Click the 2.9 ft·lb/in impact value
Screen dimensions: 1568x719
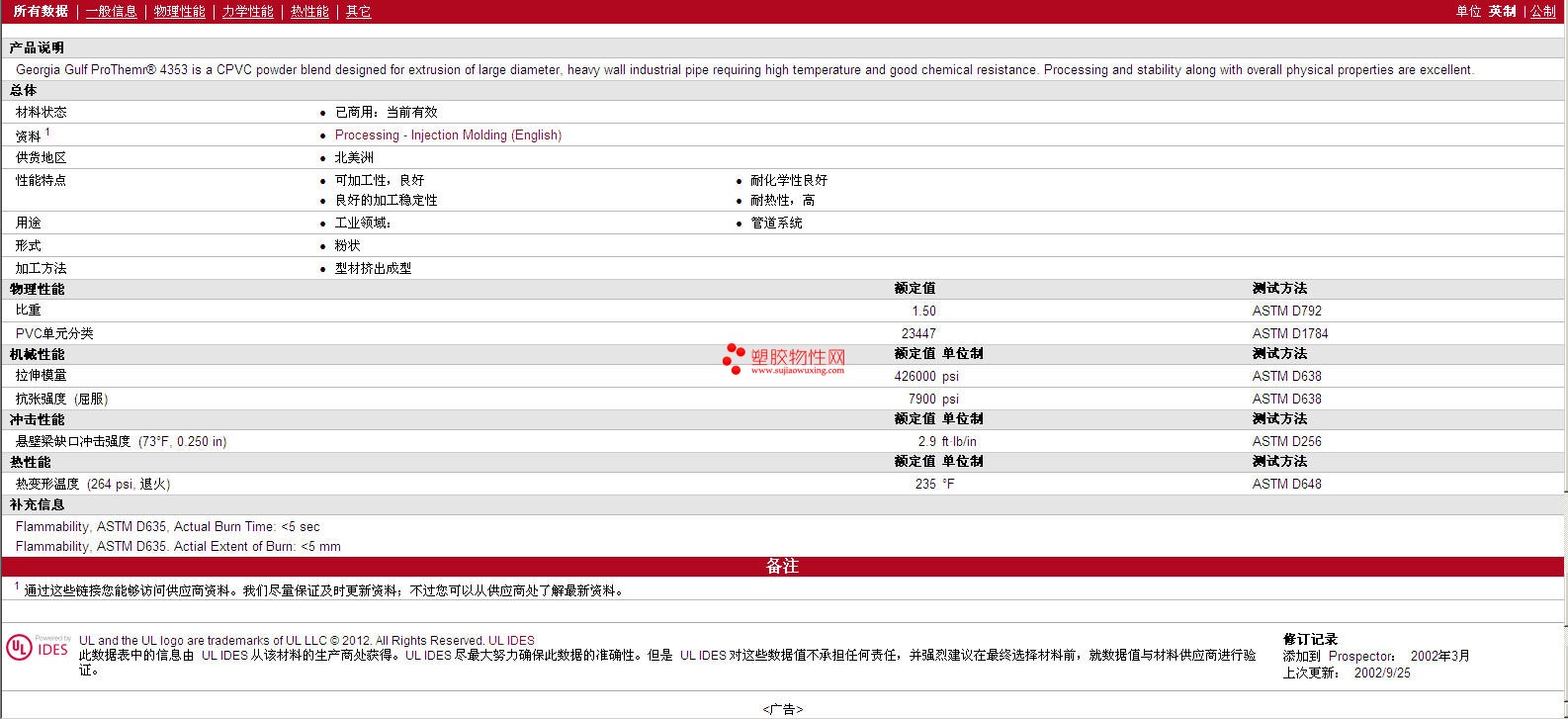[x=947, y=442]
